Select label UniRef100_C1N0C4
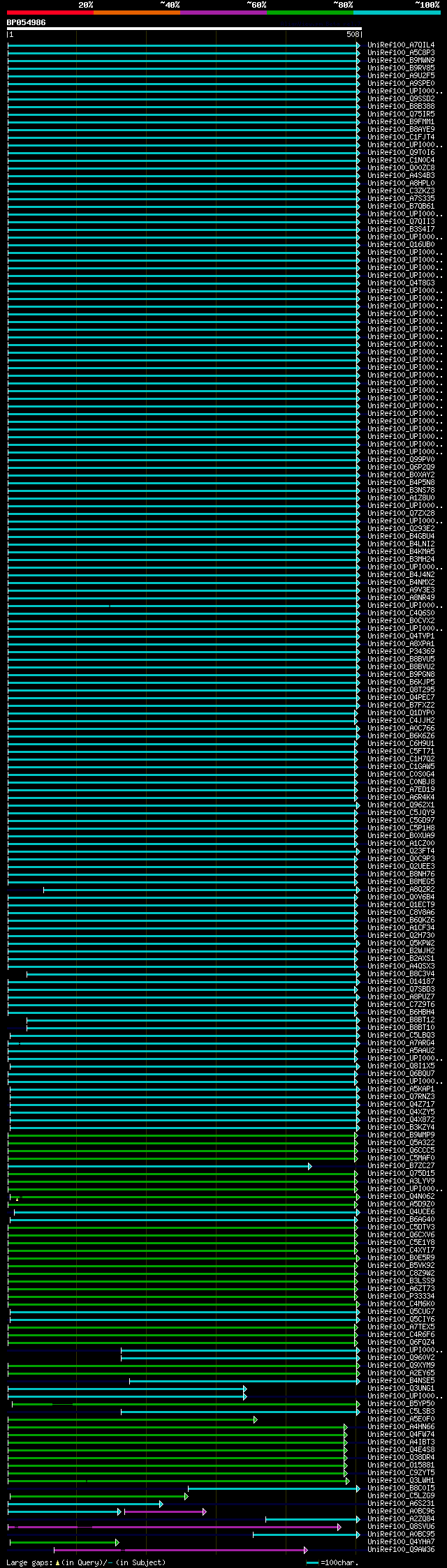Image resolution: width=447 pixels, height=1568 pixels. click(x=401, y=160)
